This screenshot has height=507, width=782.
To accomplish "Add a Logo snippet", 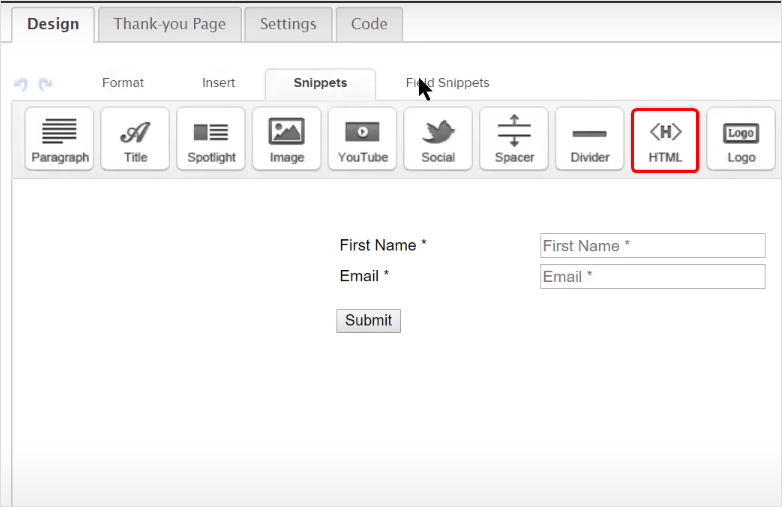I will pyautogui.click(x=741, y=139).
